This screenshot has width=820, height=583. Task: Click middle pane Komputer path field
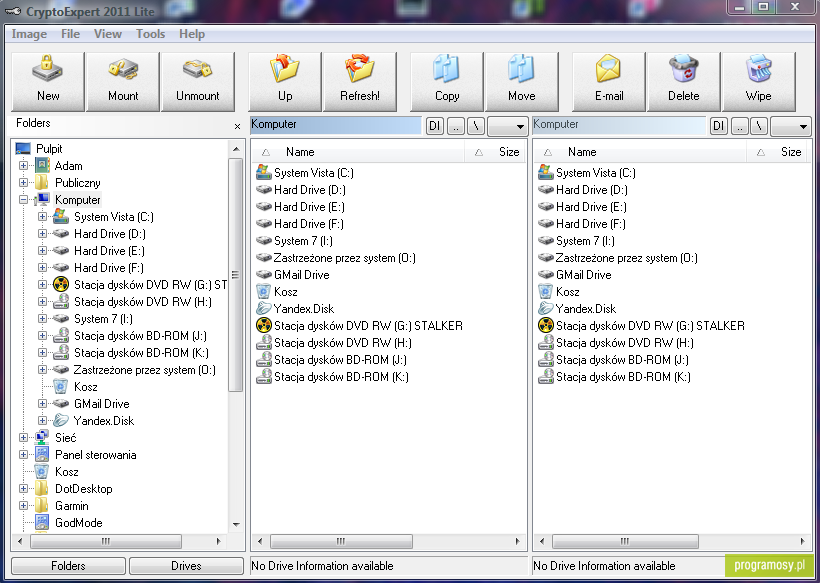[336, 125]
